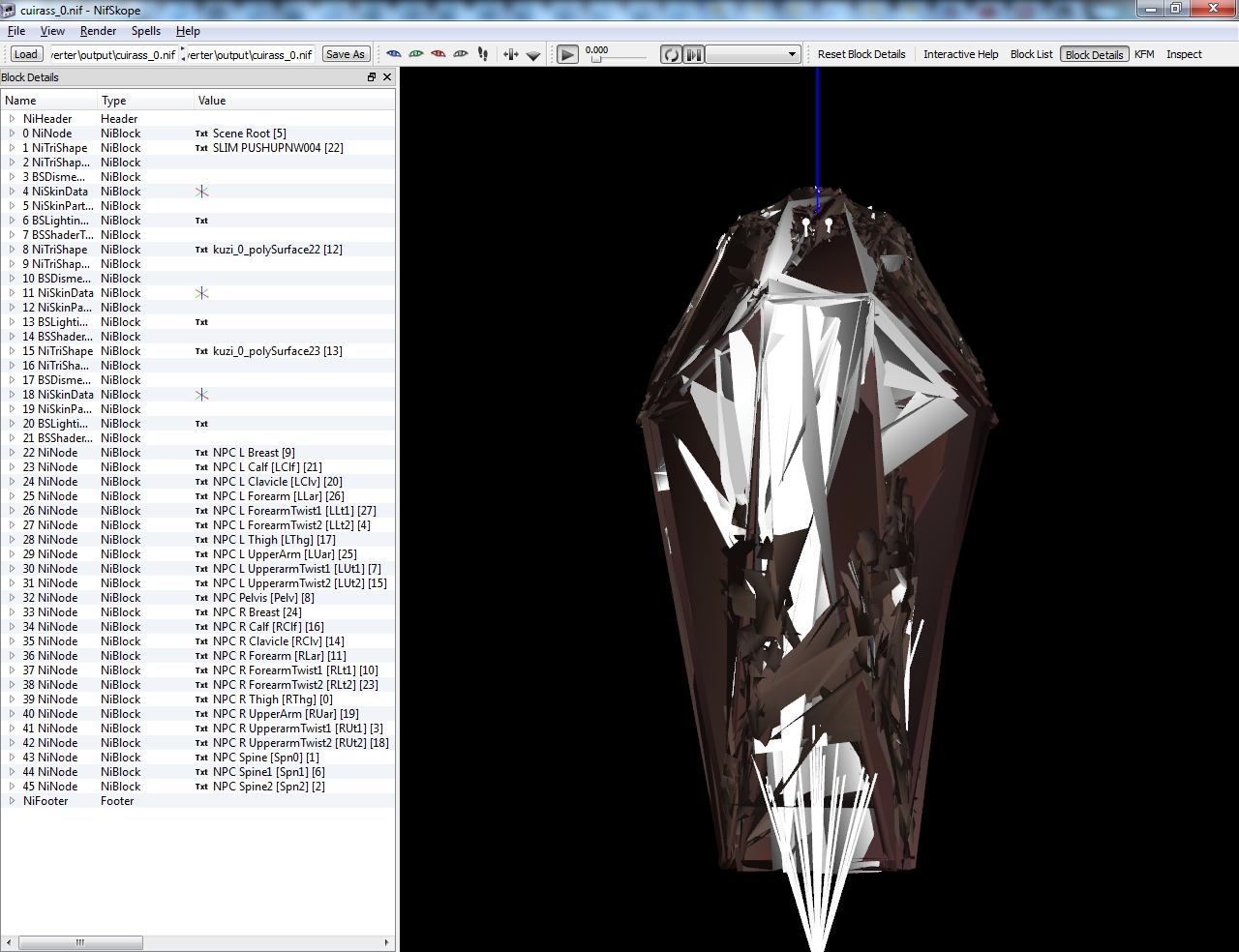Image resolution: width=1239 pixels, height=952 pixels.
Task: Expand the NiFooter row
Action: tap(13, 801)
